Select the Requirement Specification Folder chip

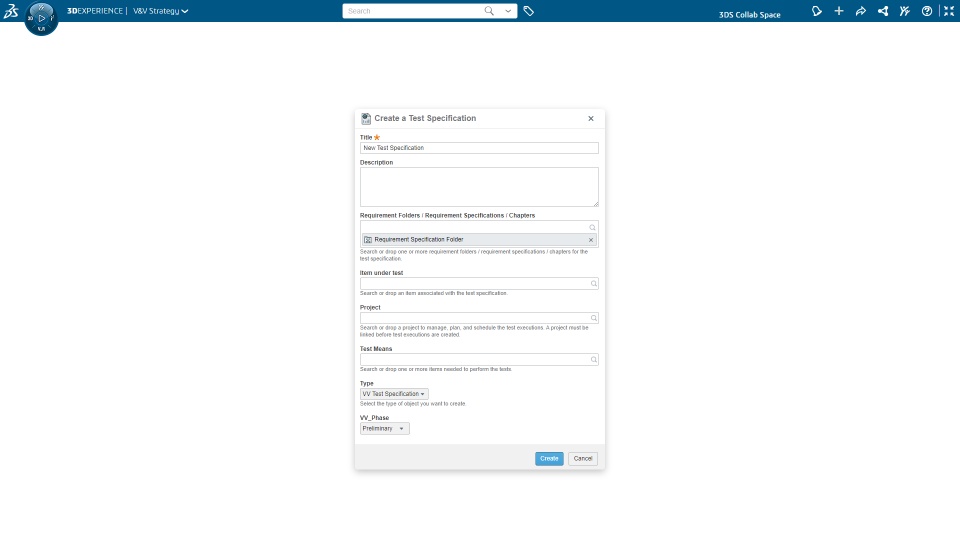click(479, 240)
